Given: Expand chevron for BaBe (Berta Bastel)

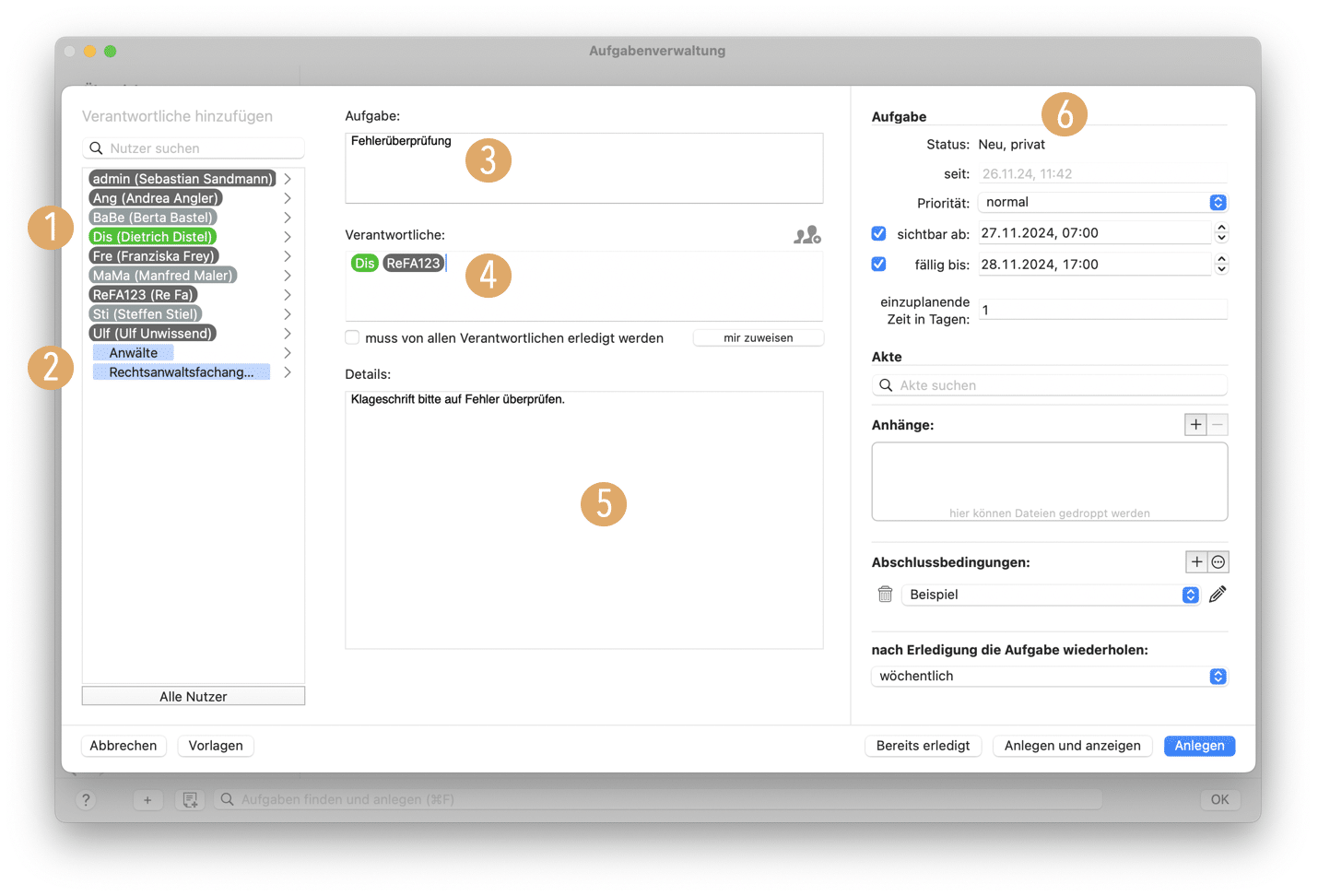Looking at the screenshot, I should 288,218.
